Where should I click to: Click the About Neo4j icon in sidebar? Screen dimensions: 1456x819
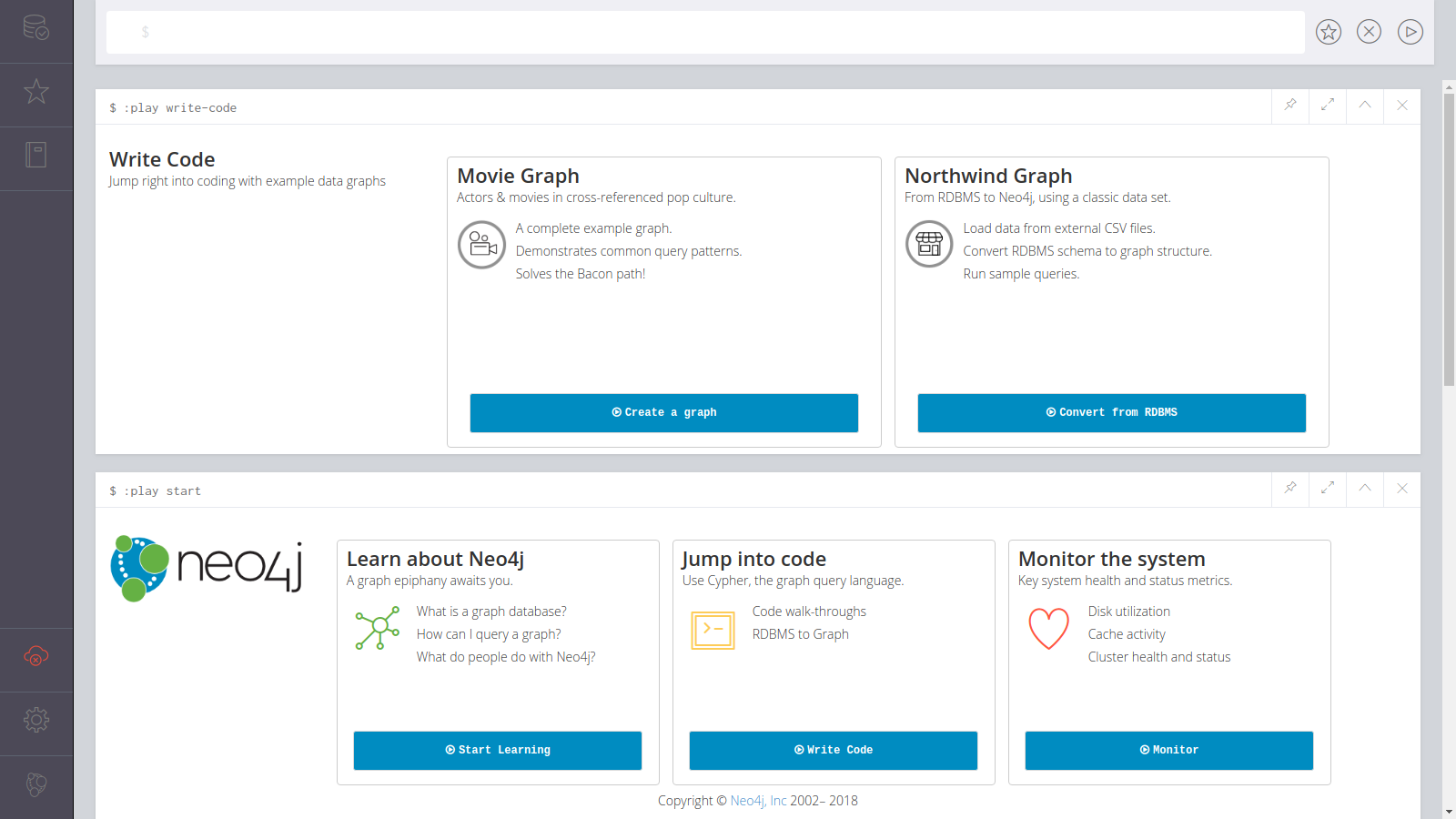point(36,784)
